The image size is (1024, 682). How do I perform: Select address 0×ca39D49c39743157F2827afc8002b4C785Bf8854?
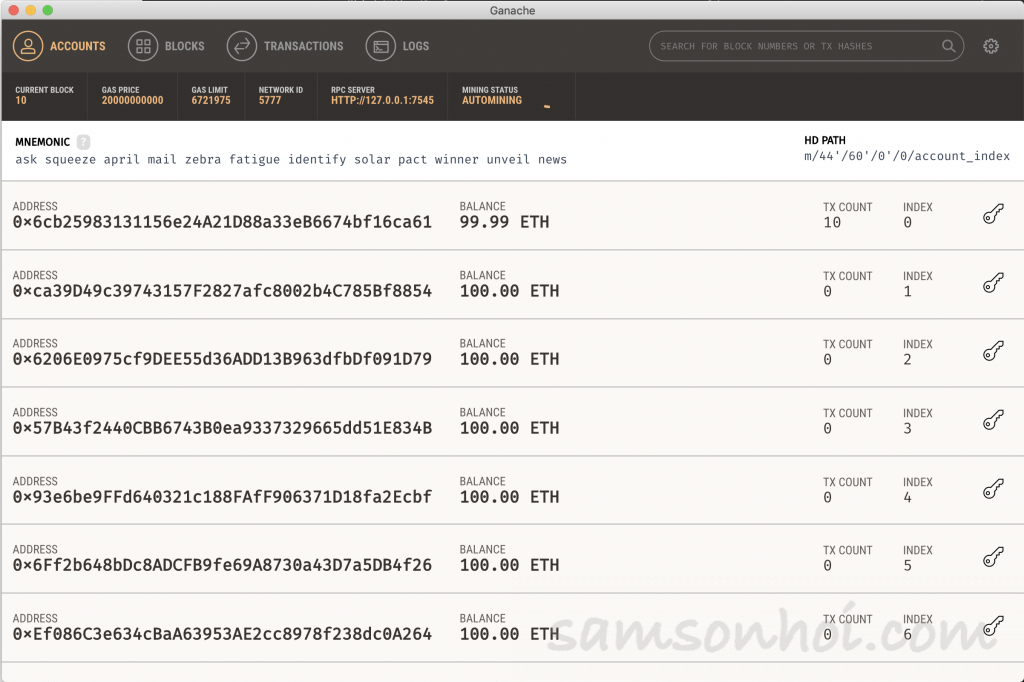pos(222,291)
